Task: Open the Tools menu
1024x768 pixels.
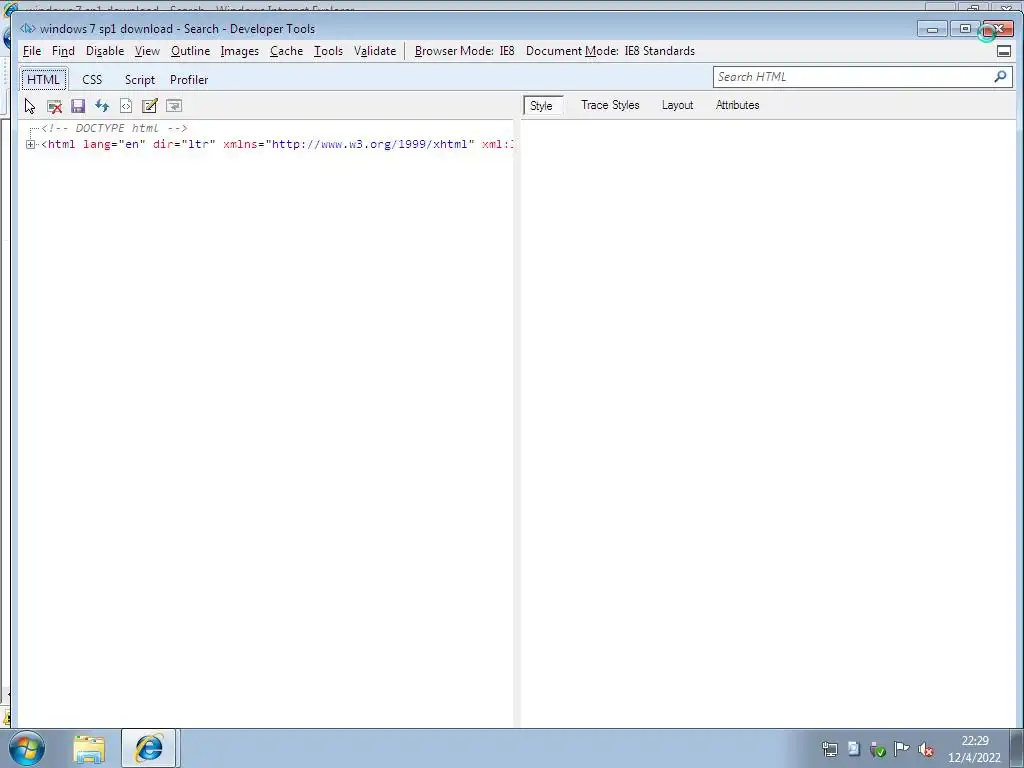Action: (328, 51)
